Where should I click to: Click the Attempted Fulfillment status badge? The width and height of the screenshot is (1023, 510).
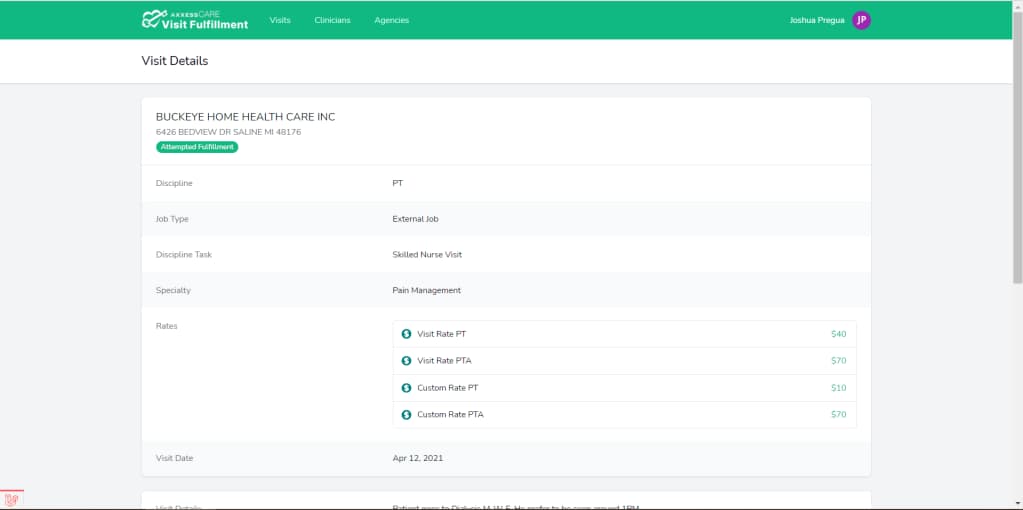(197, 147)
